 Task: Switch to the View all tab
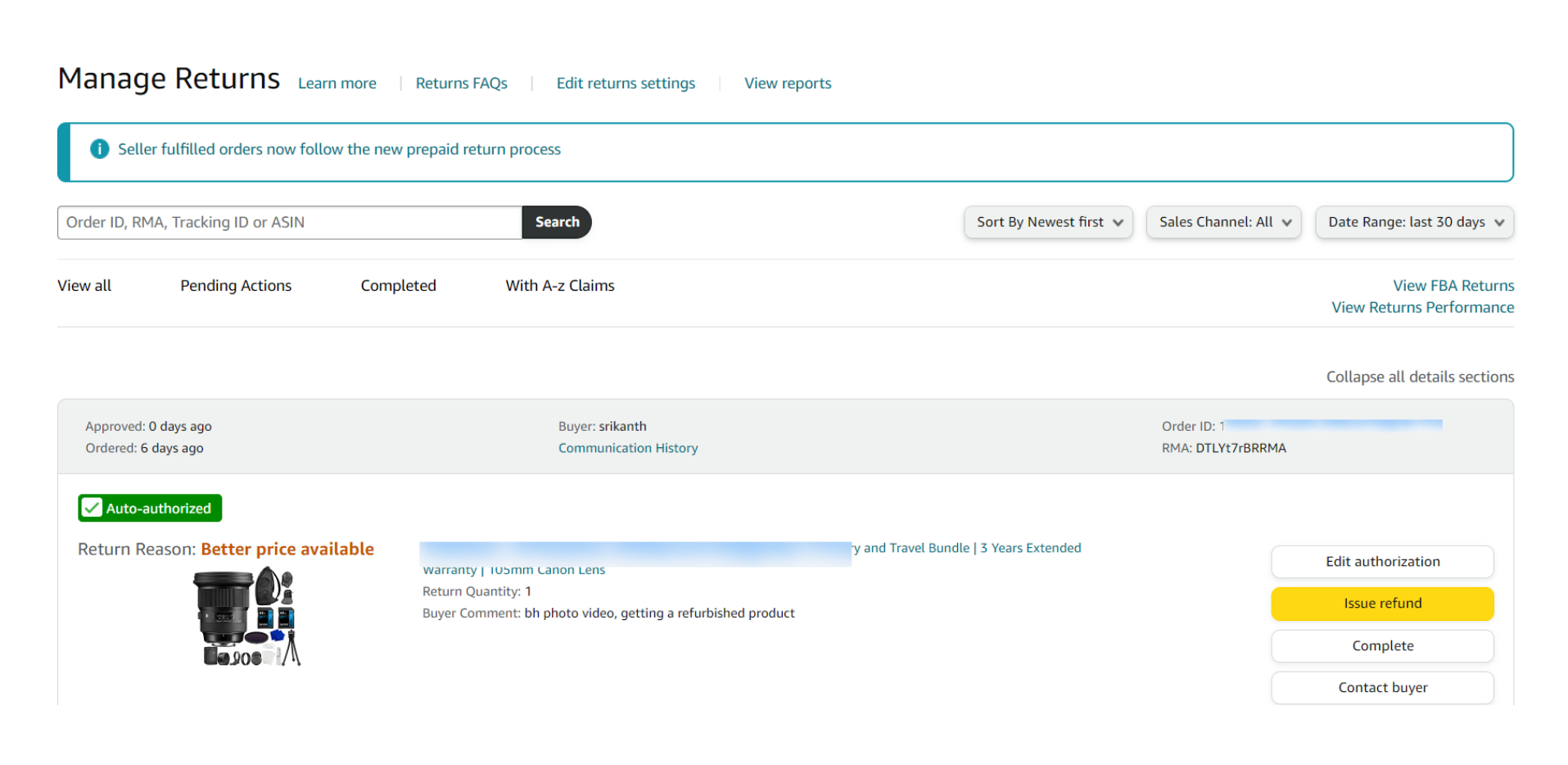tap(84, 286)
